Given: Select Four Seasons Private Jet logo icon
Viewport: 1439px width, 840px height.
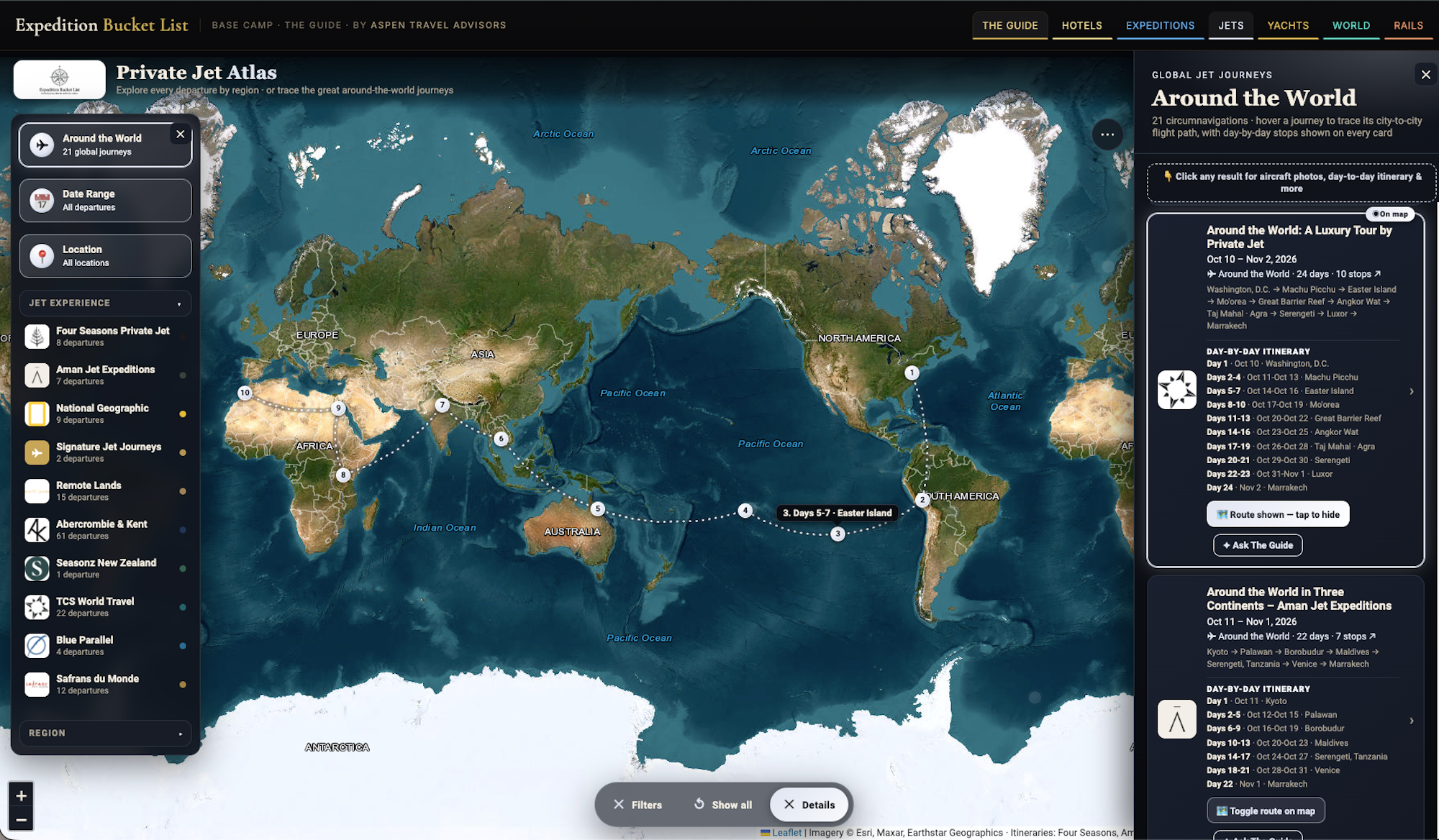Looking at the screenshot, I should (37, 336).
